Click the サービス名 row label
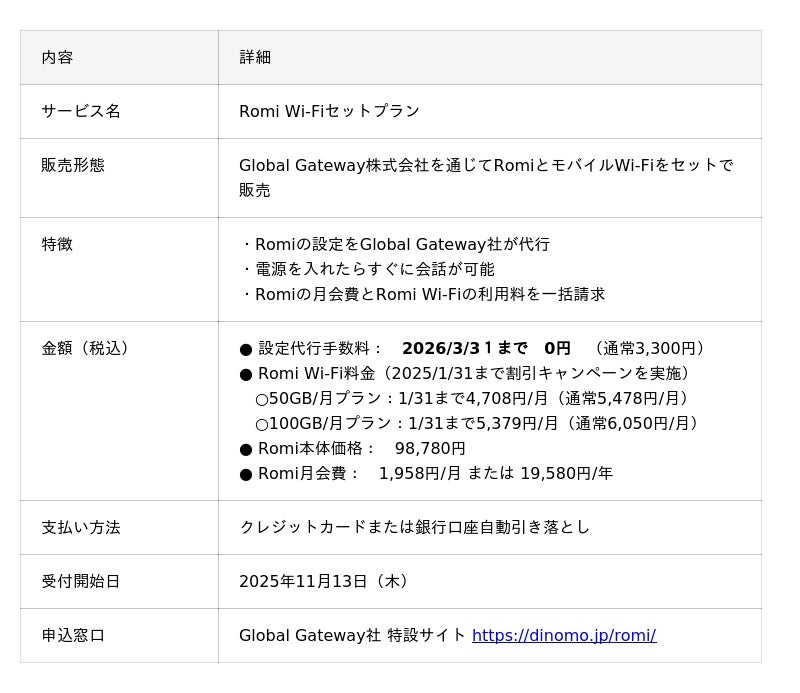The height and width of the screenshot is (693, 800). coord(80,111)
